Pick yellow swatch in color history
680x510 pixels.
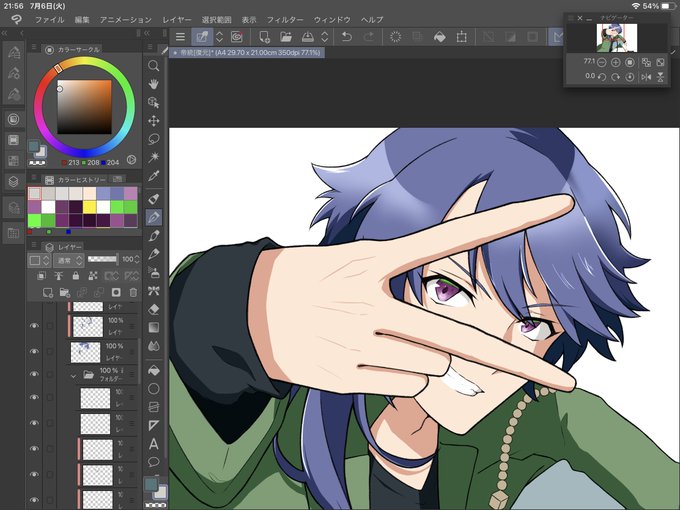(89, 207)
